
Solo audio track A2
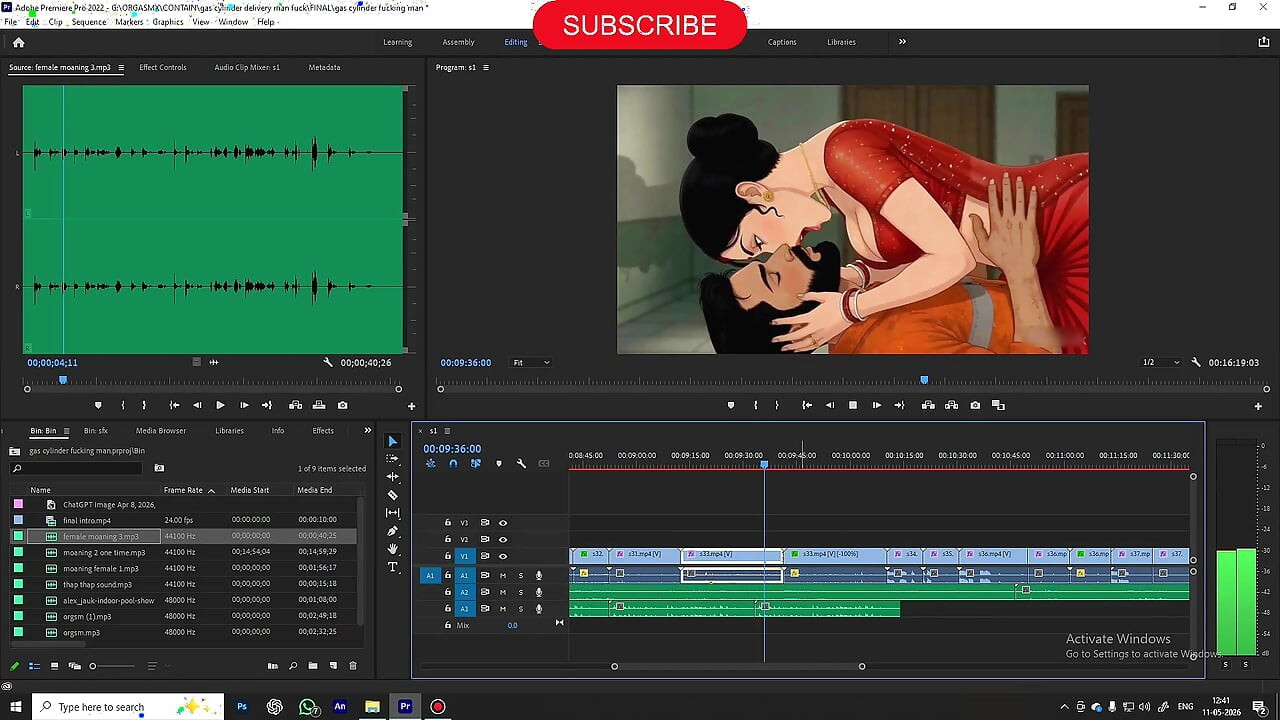click(520, 592)
